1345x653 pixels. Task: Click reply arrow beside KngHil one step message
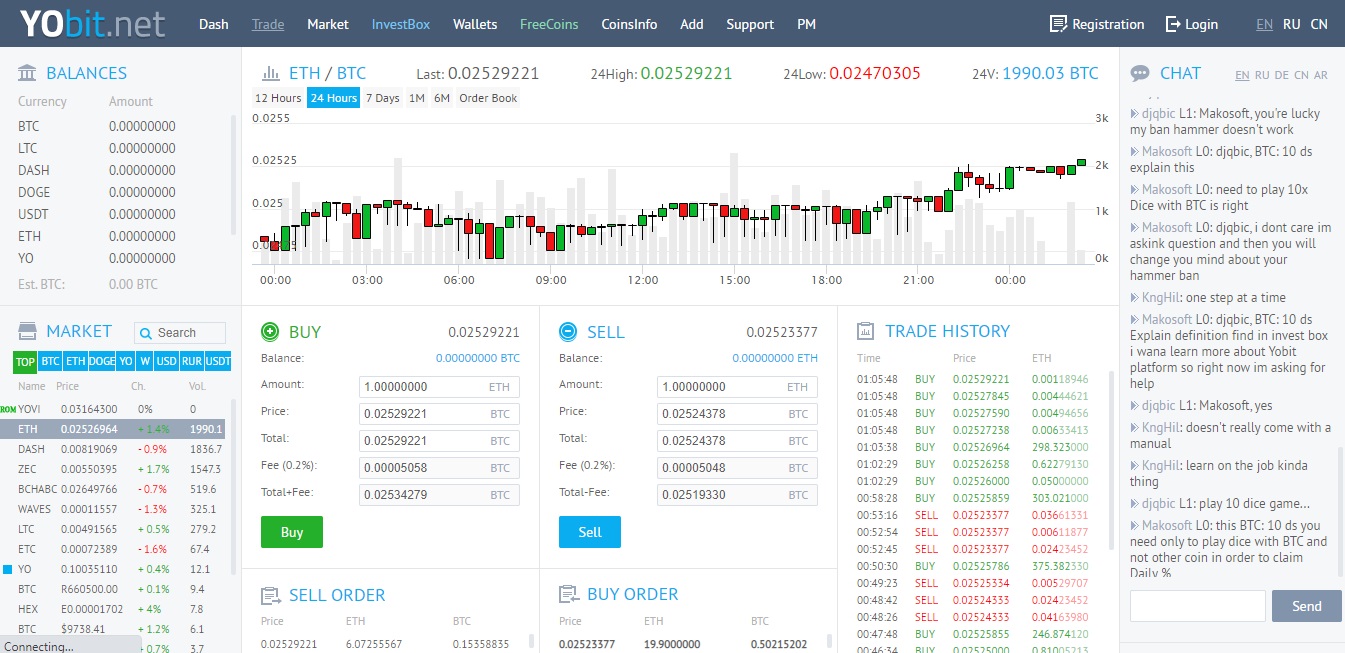[x=1134, y=298]
